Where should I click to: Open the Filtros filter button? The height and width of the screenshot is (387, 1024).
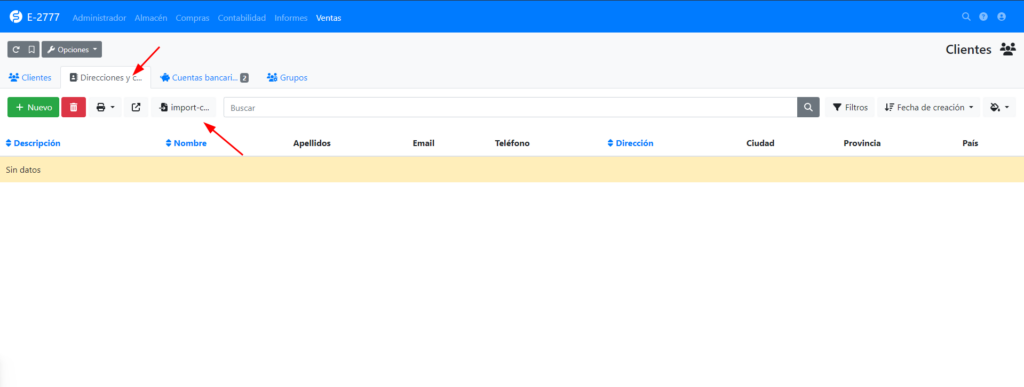pyautogui.click(x=850, y=107)
